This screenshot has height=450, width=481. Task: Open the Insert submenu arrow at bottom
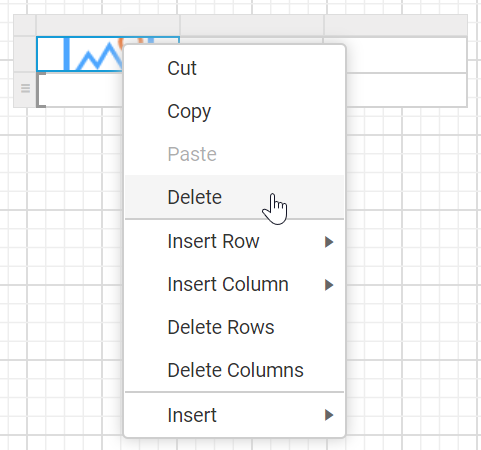coord(329,415)
